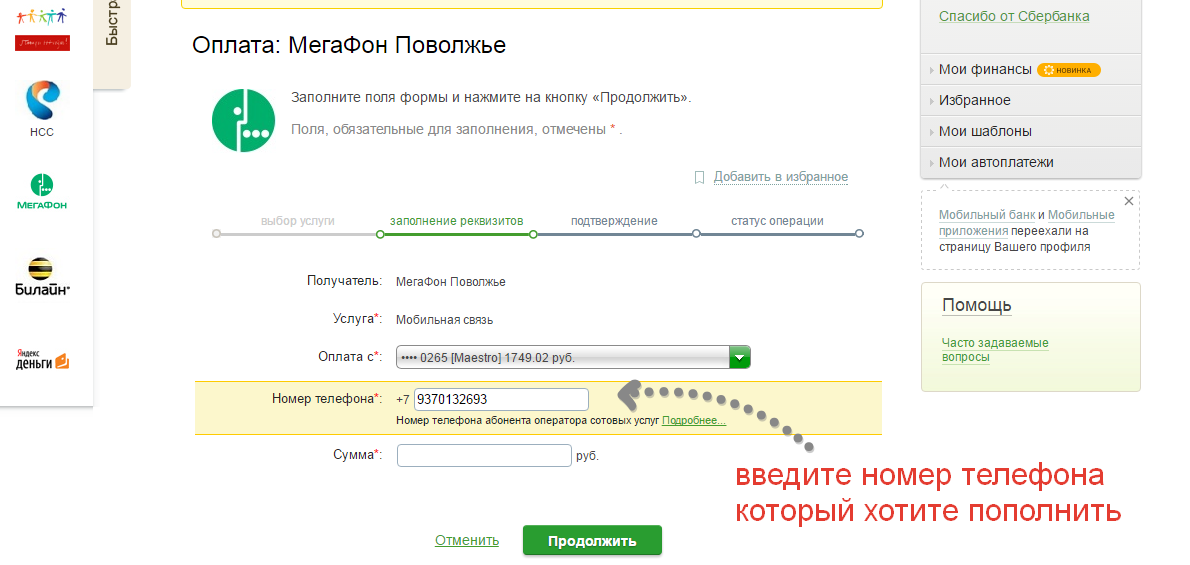The height and width of the screenshot is (565, 1190).
Task: Go to выбор услуги step
Action: (x=298, y=221)
